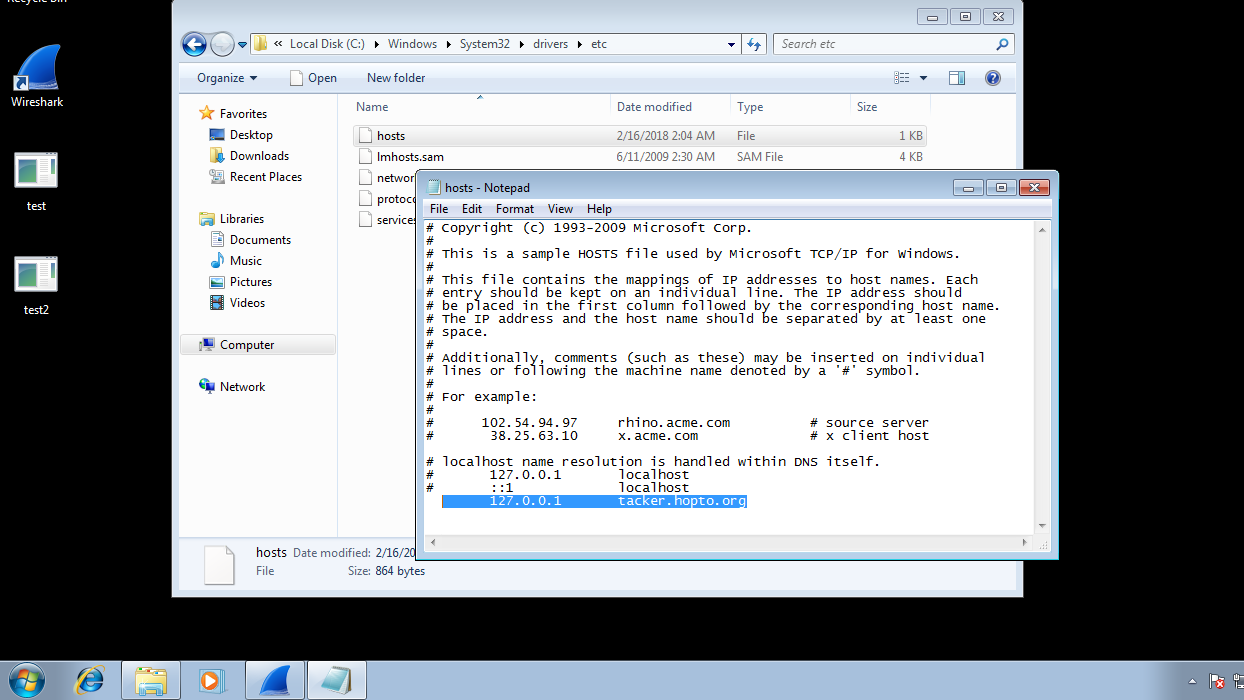Open Notepad Format menu
1244x700 pixels.
[515, 209]
